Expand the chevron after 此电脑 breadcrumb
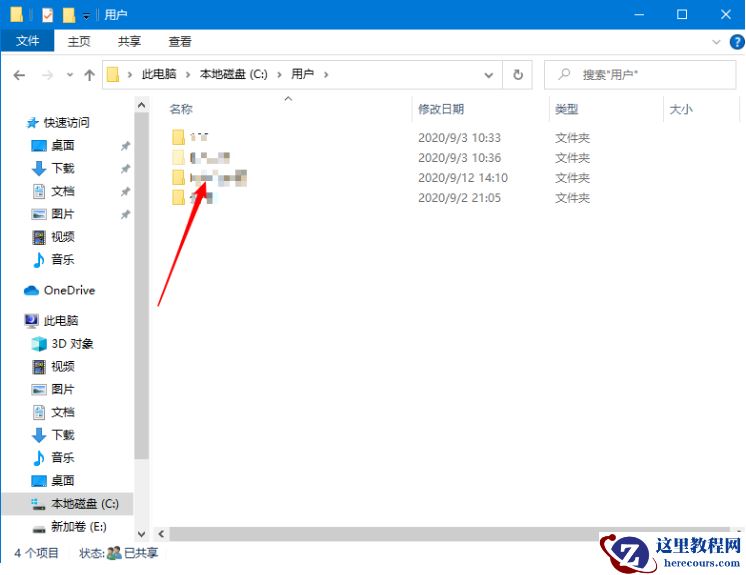The image size is (746, 575). pyautogui.click(x=188, y=75)
